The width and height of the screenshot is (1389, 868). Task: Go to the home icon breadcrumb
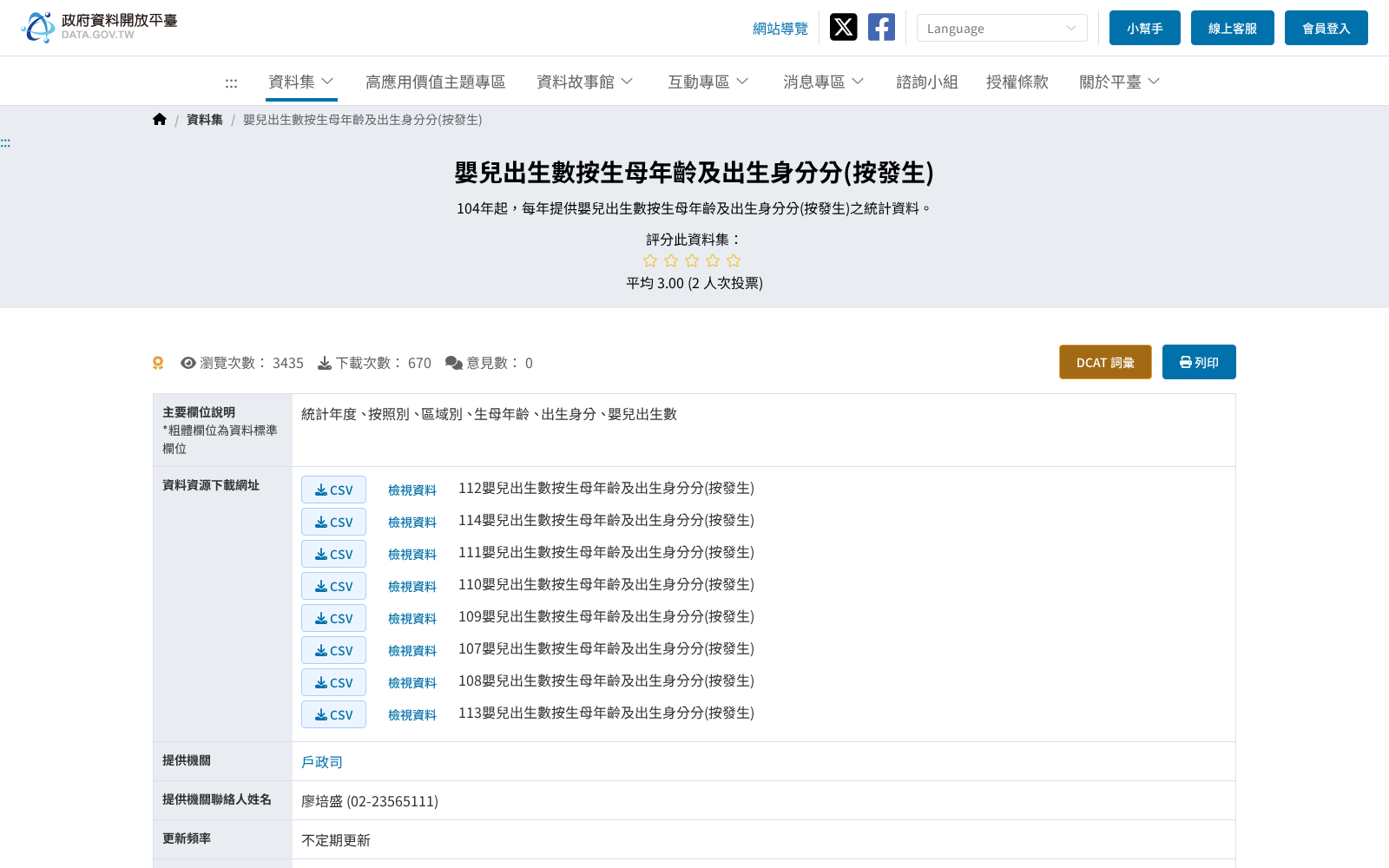pos(160,120)
